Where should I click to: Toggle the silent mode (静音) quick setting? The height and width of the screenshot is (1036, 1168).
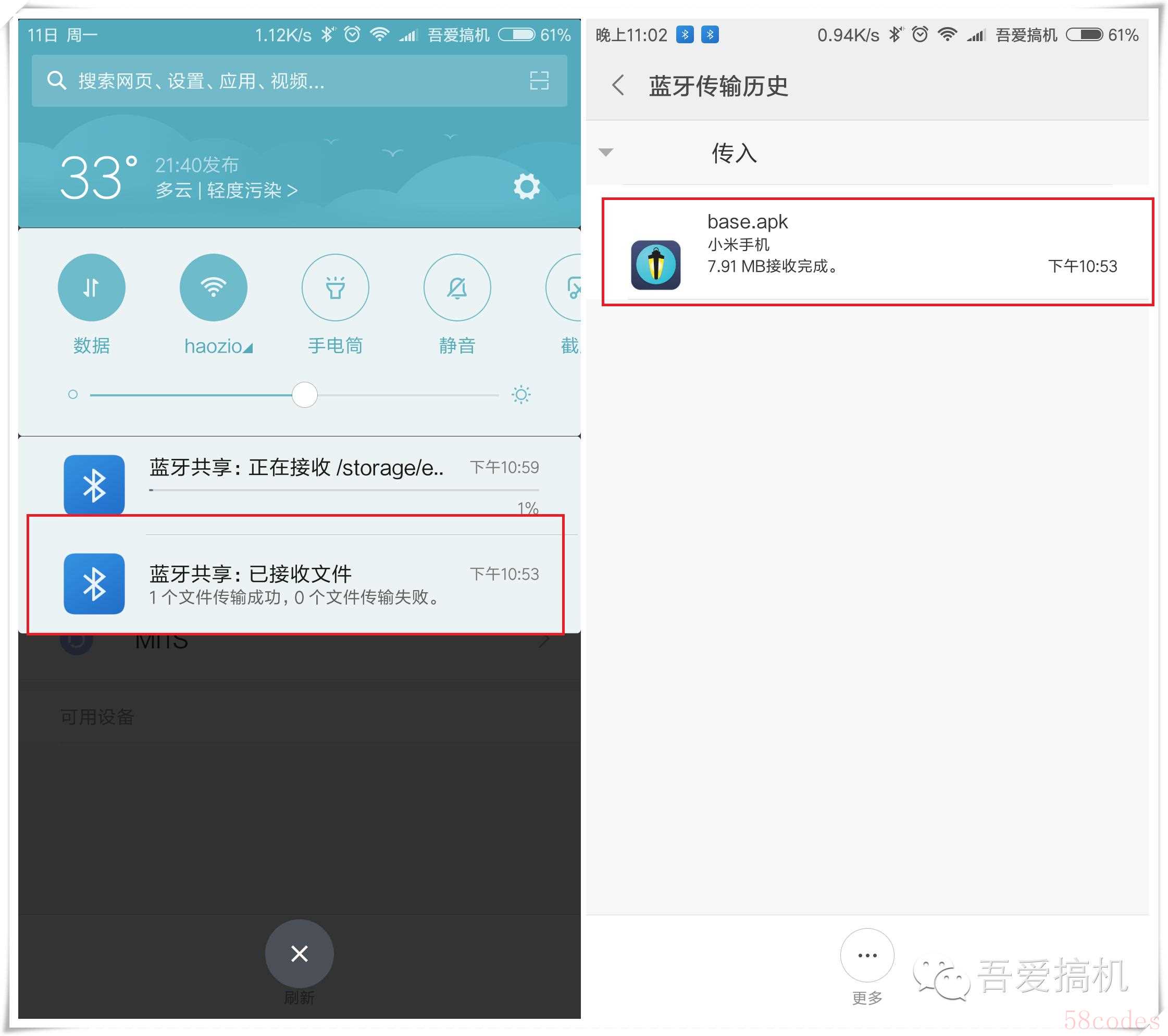coord(457,288)
